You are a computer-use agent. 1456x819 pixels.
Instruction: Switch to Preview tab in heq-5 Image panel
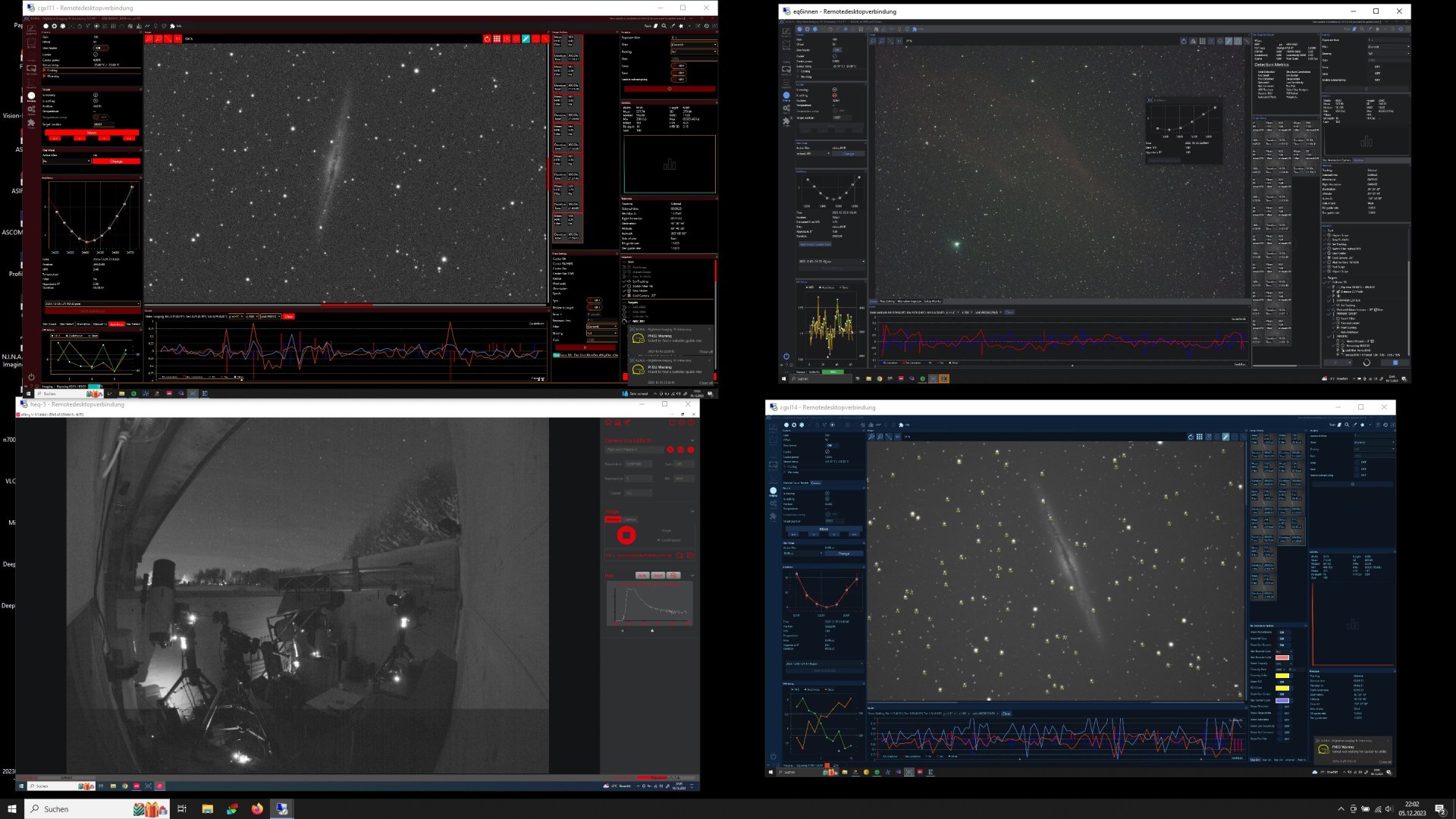point(613,519)
